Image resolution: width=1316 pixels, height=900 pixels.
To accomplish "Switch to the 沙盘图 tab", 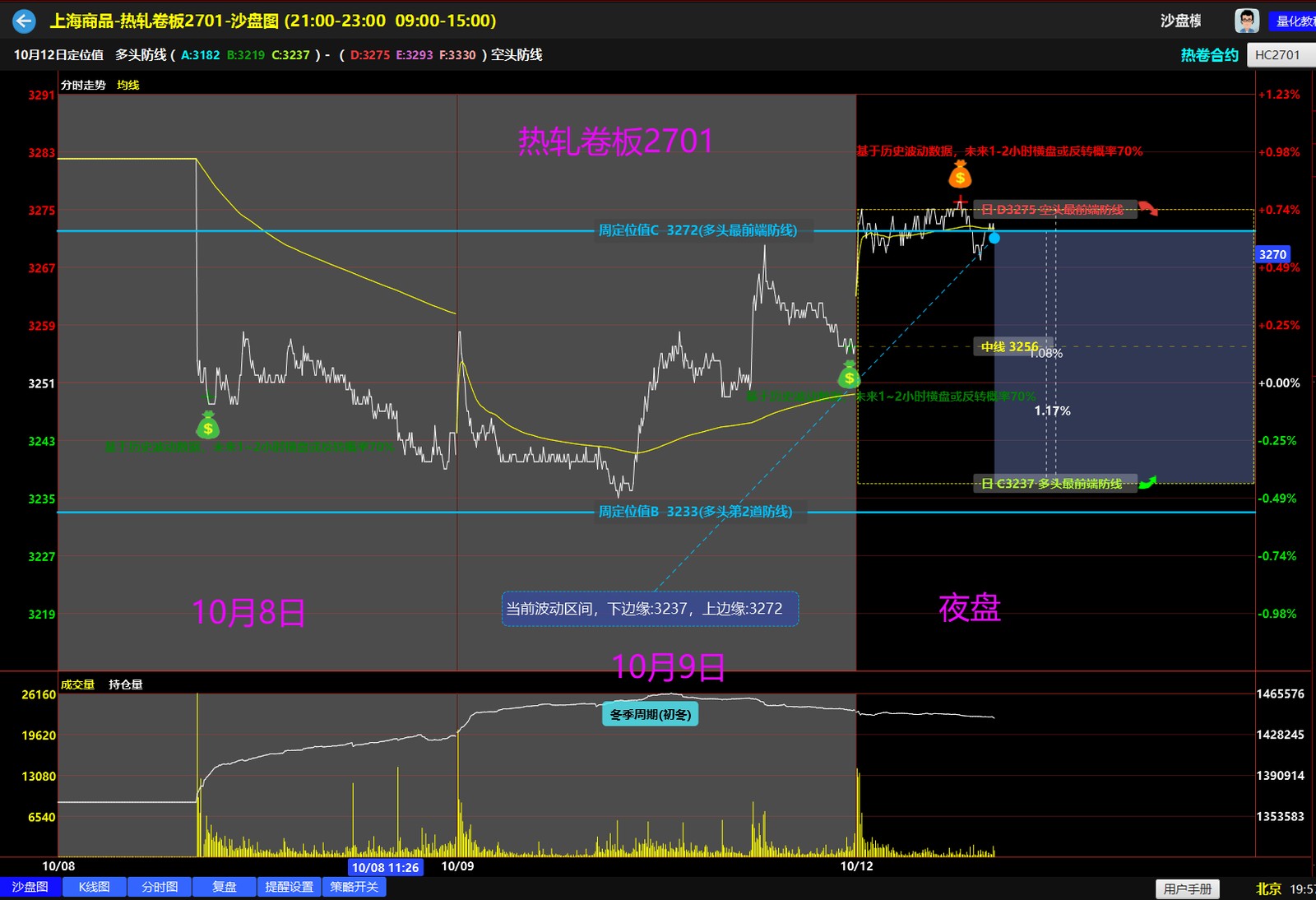I will pos(30,887).
